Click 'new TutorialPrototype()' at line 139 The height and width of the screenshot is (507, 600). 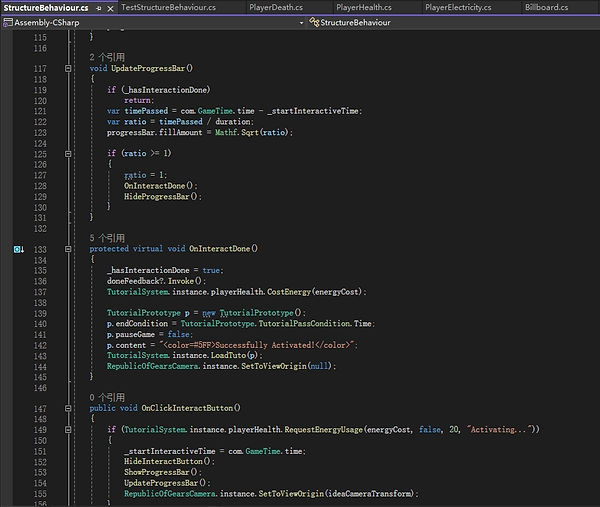click(252, 313)
